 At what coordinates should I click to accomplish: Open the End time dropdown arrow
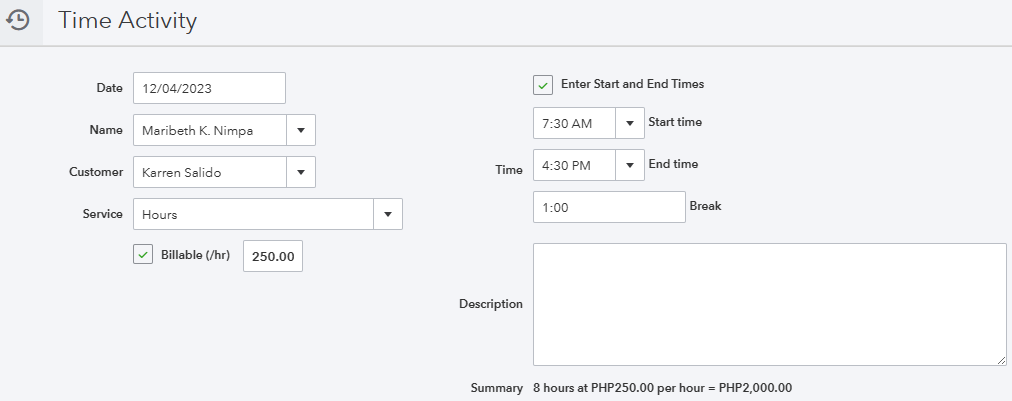630,165
